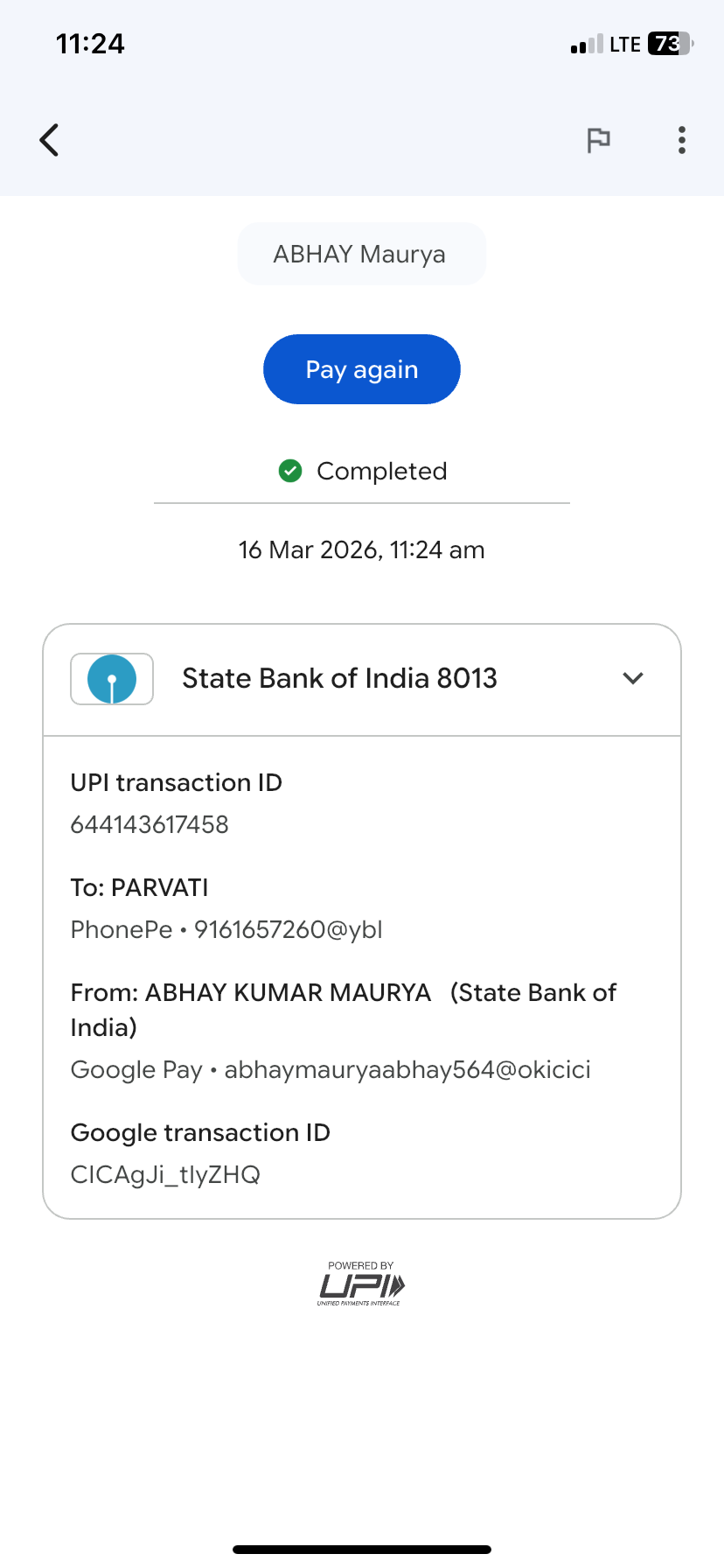Tap the 16 Mar 2026 date text
The height and width of the screenshot is (1568, 724).
tap(361, 549)
